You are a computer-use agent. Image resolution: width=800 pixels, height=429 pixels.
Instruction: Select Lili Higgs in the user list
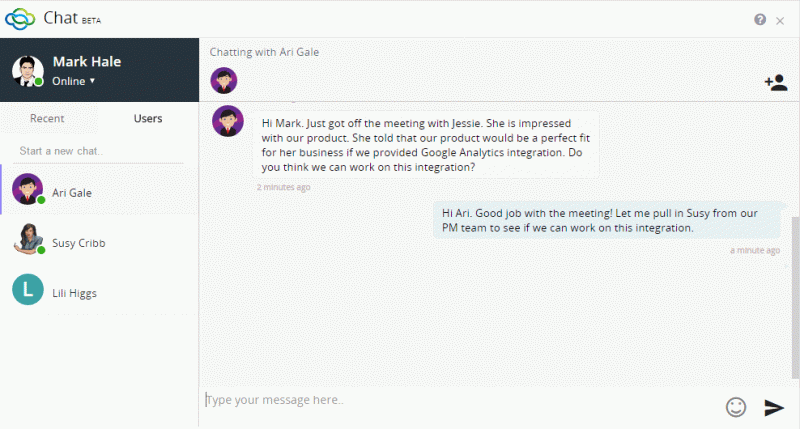pos(99,289)
